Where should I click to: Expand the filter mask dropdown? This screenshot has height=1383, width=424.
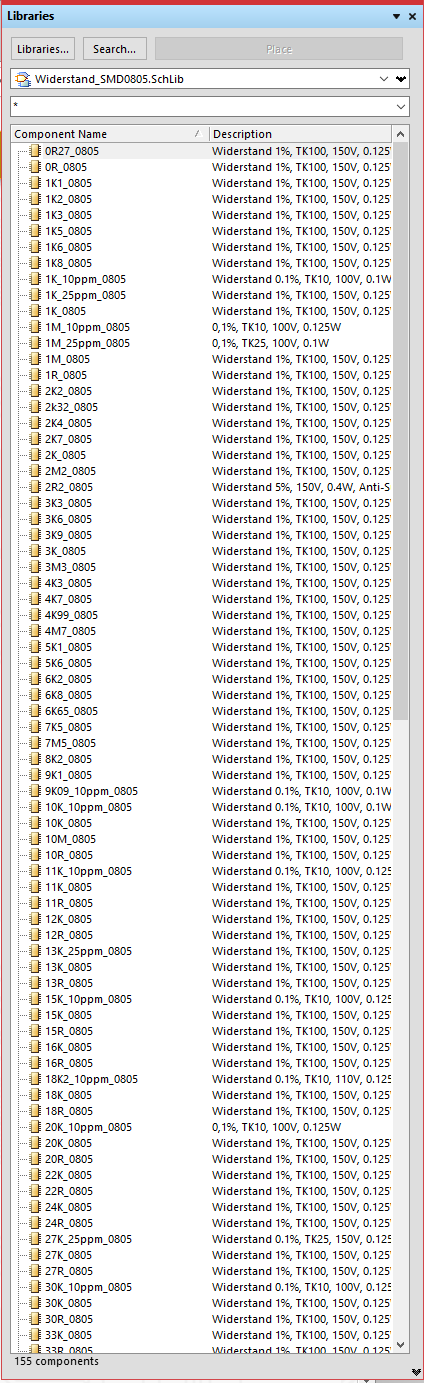coord(401,106)
